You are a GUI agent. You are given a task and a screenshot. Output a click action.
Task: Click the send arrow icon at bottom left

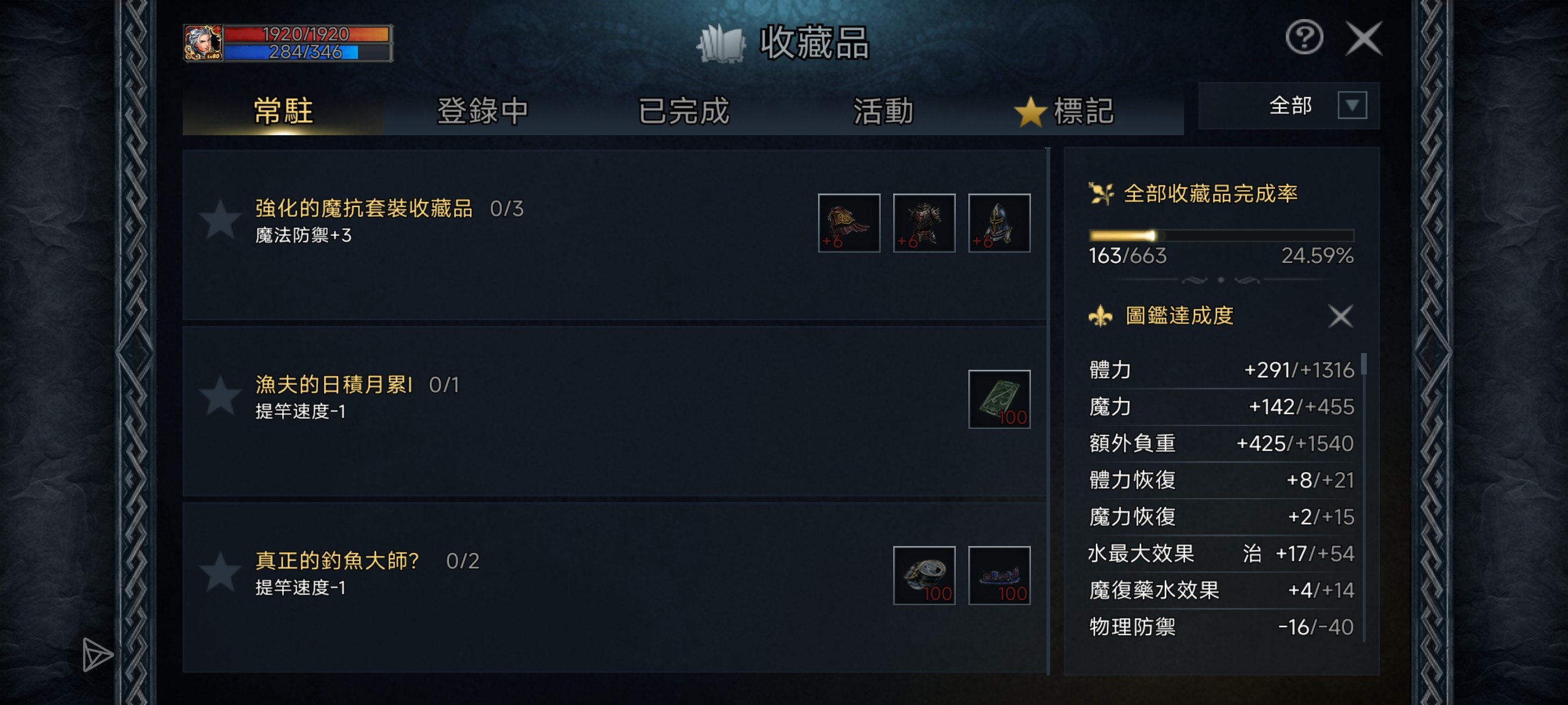pos(97,655)
